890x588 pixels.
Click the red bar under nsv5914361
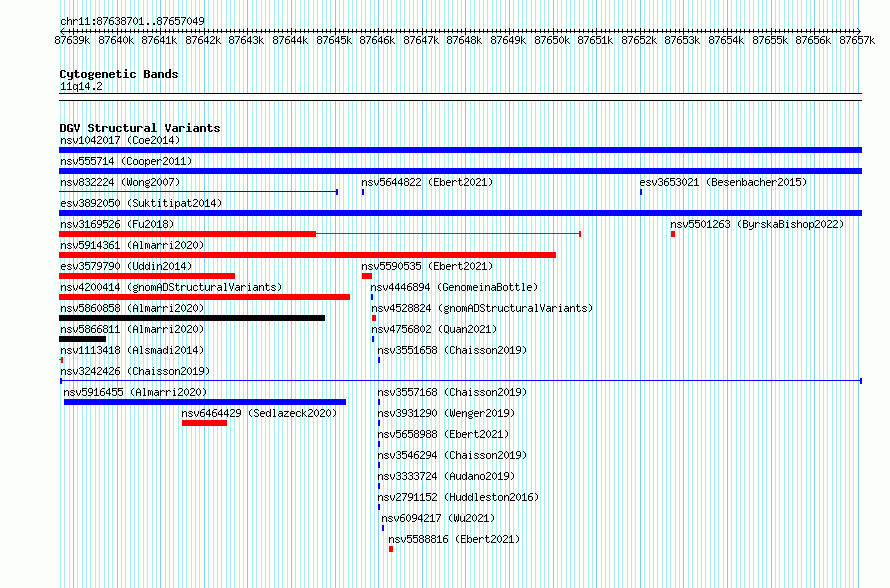coord(307,255)
